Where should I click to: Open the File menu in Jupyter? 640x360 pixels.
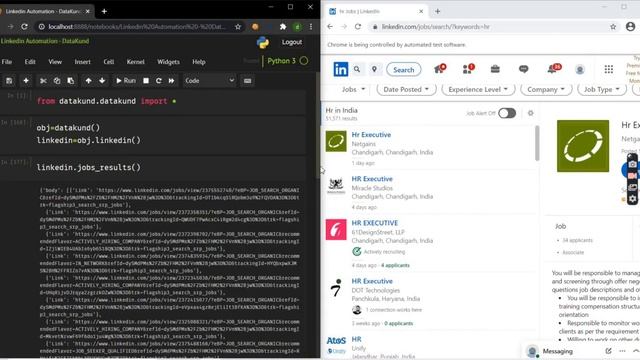[7, 62]
